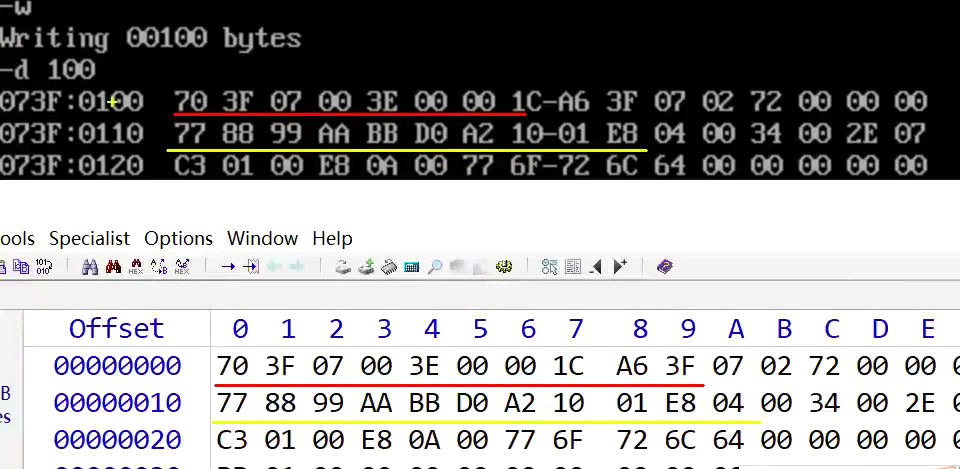Click 'Writing 00100 bytes' line in DOS window
Viewport: 960px width, 469px height.
[151, 38]
